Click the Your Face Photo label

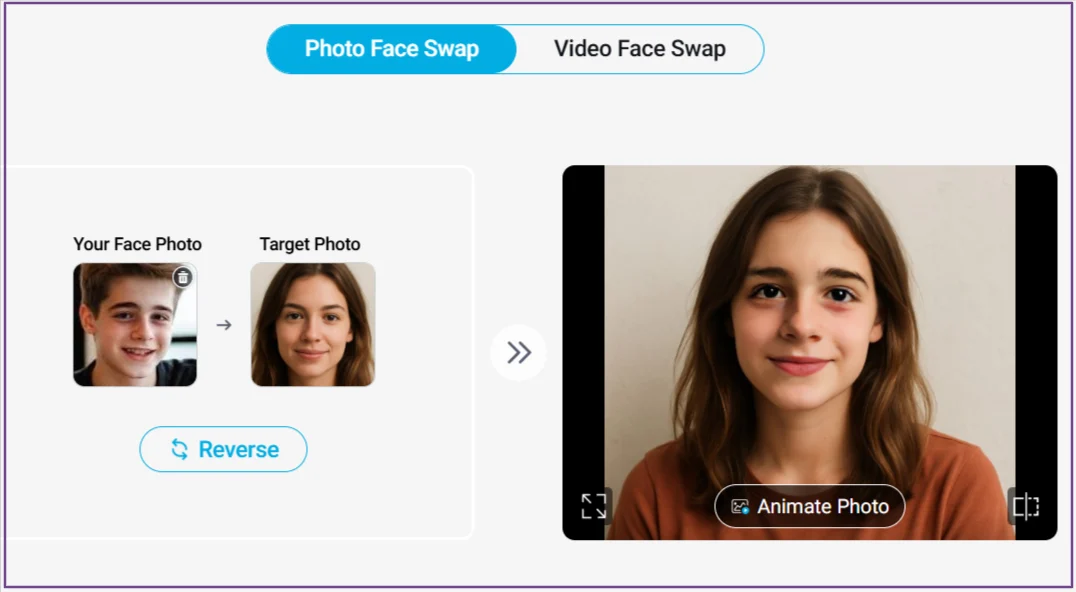pos(137,243)
